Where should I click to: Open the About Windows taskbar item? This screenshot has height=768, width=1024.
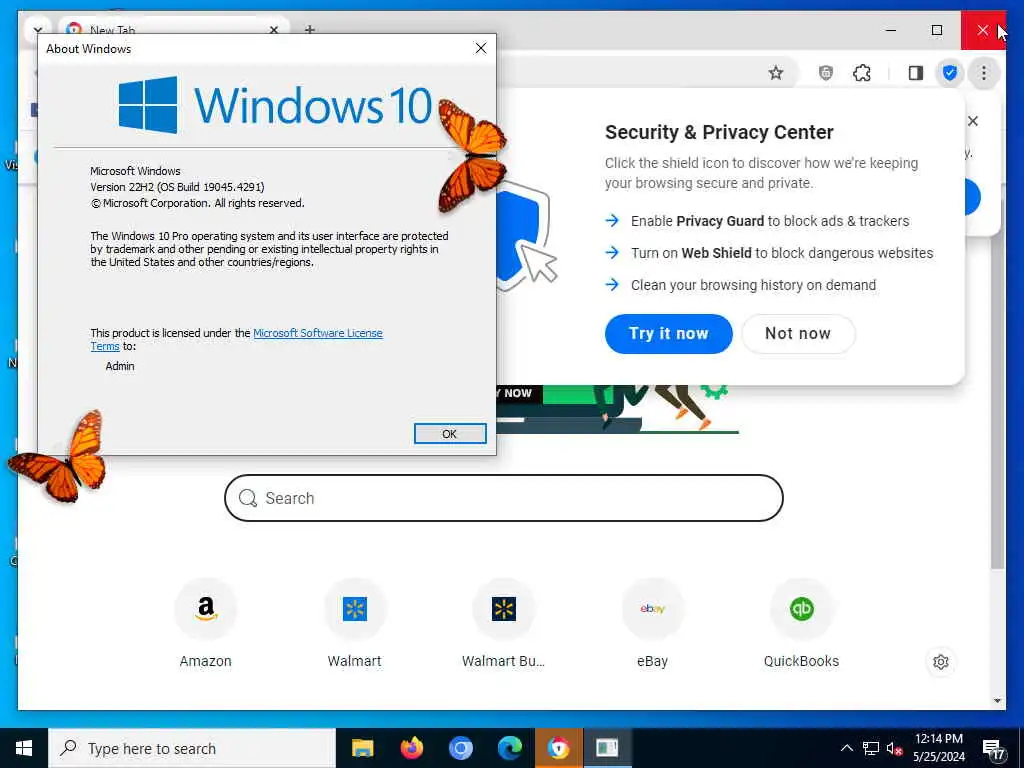(607, 748)
